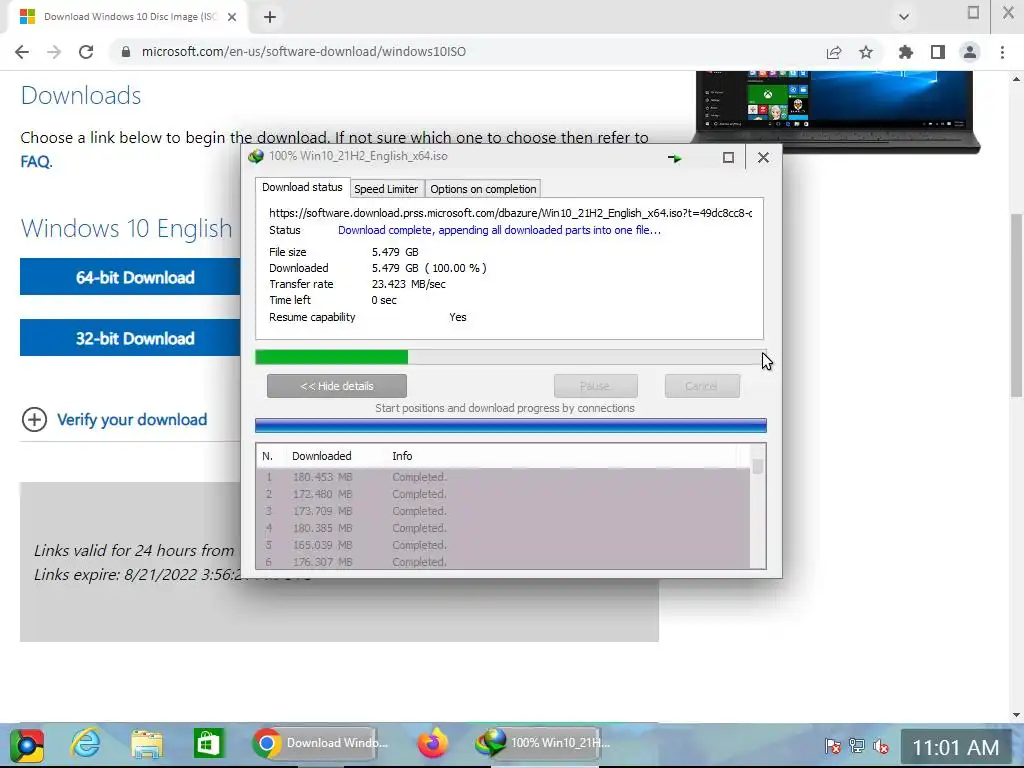
Task: Click the Cancel button
Action: click(702, 386)
